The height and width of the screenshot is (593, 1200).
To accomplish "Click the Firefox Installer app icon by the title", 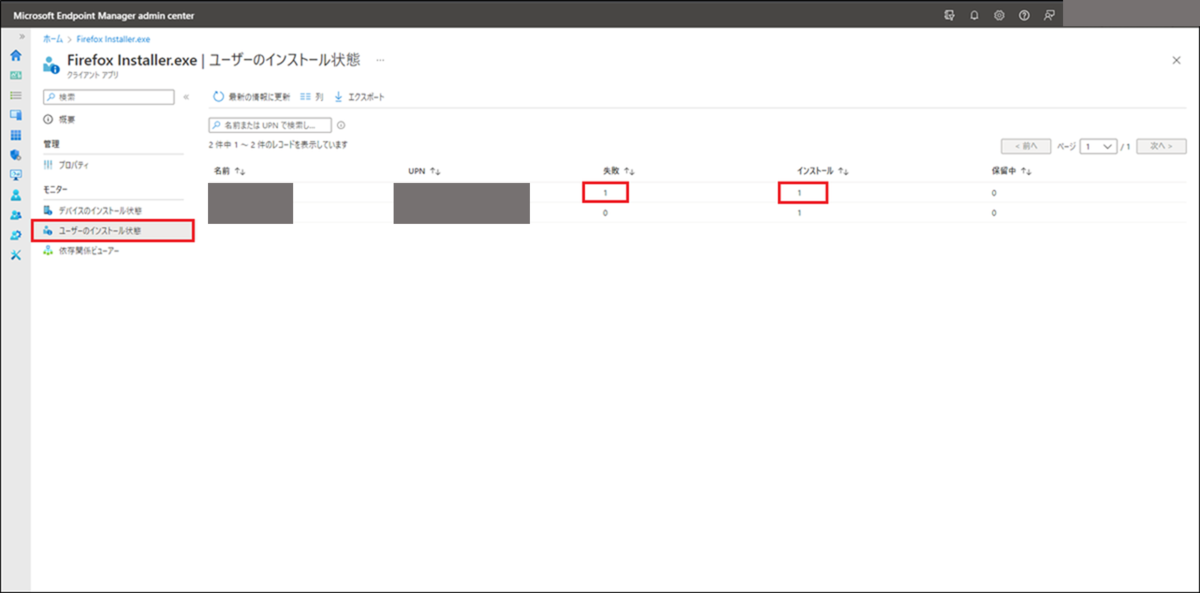I will coord(52,65).
